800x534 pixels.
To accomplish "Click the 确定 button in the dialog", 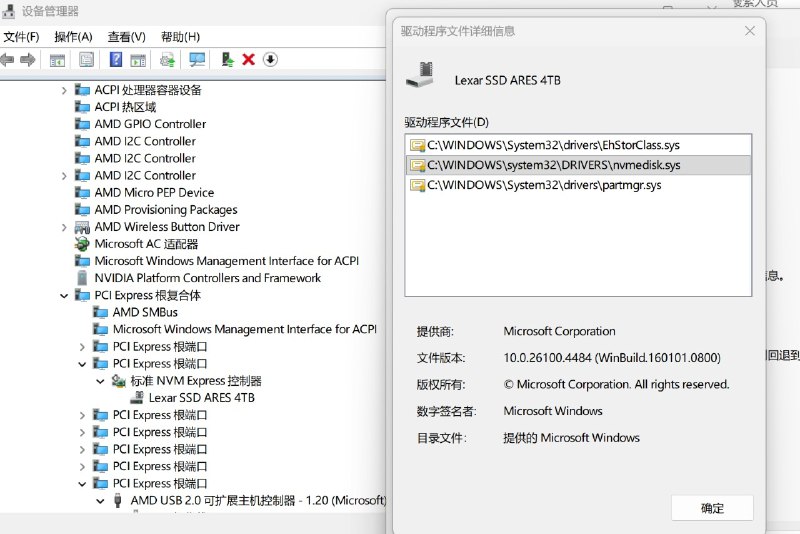I will [x=712, y=508].
